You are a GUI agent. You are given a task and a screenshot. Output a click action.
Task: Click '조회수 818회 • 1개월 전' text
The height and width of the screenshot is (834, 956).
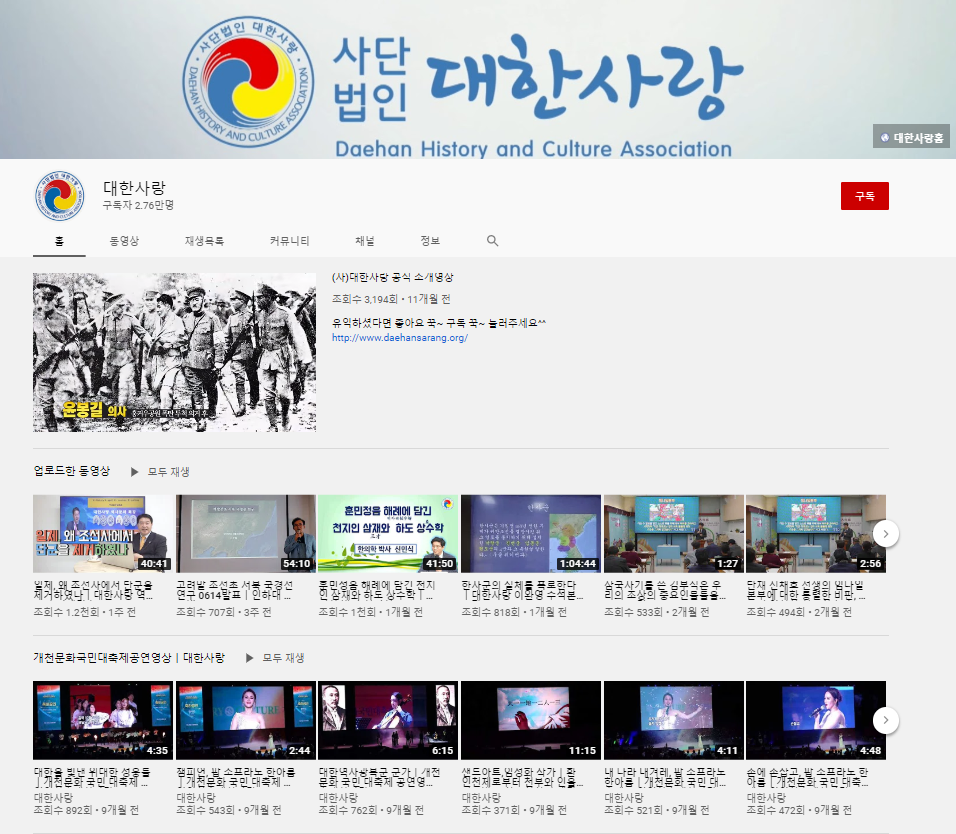tap(514, 611)
